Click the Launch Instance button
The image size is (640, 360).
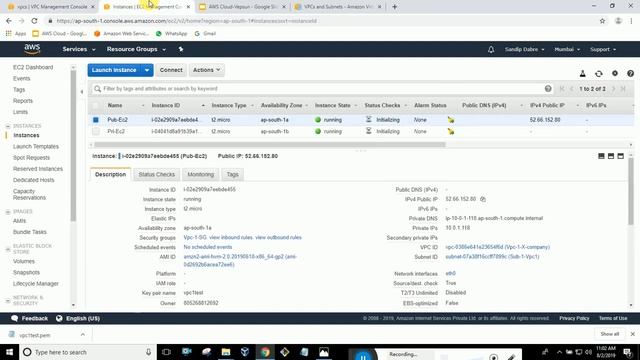click(x=114, y=70)
